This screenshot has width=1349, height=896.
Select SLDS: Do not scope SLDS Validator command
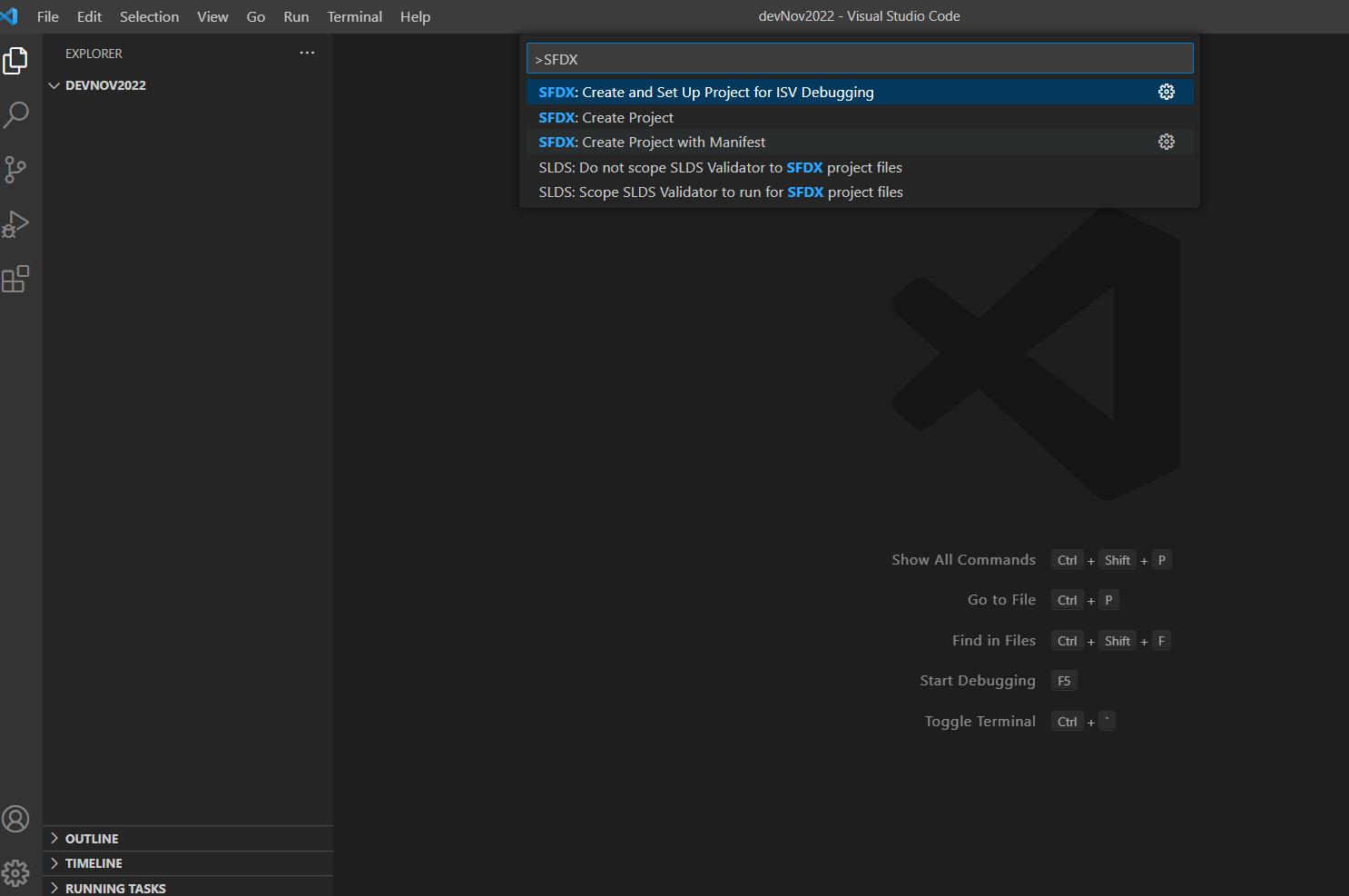coord(860,167)
